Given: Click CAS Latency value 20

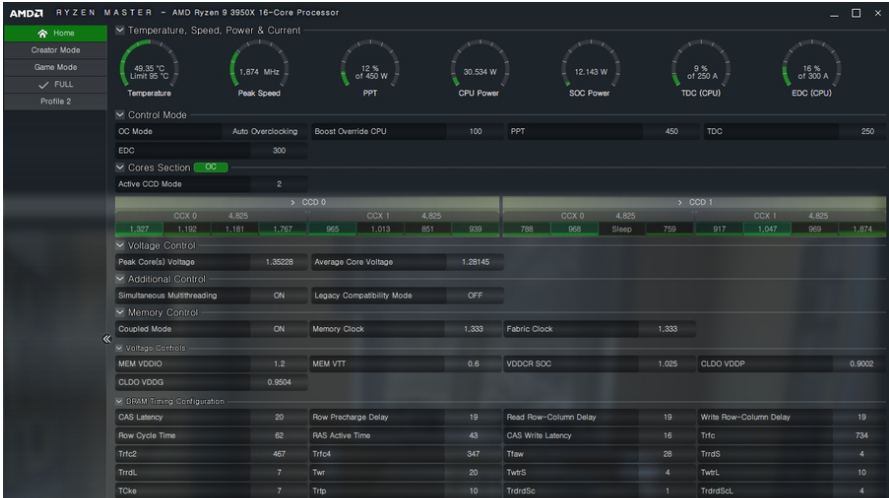Looking at the screenshot, I should point(279,417).
